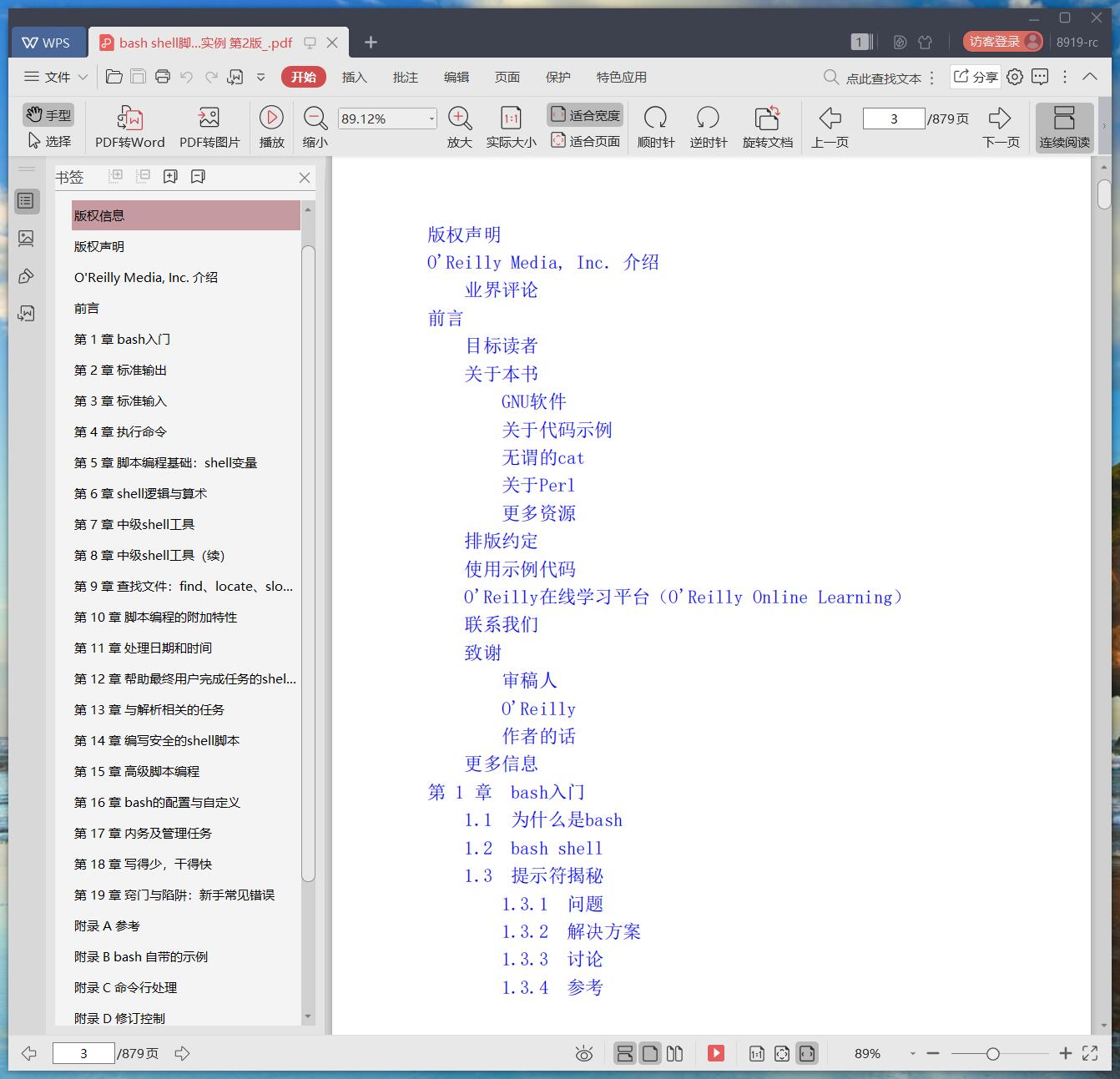Open the settings gear icon
1120x1079 pixels.
(x=1015, y=77)
